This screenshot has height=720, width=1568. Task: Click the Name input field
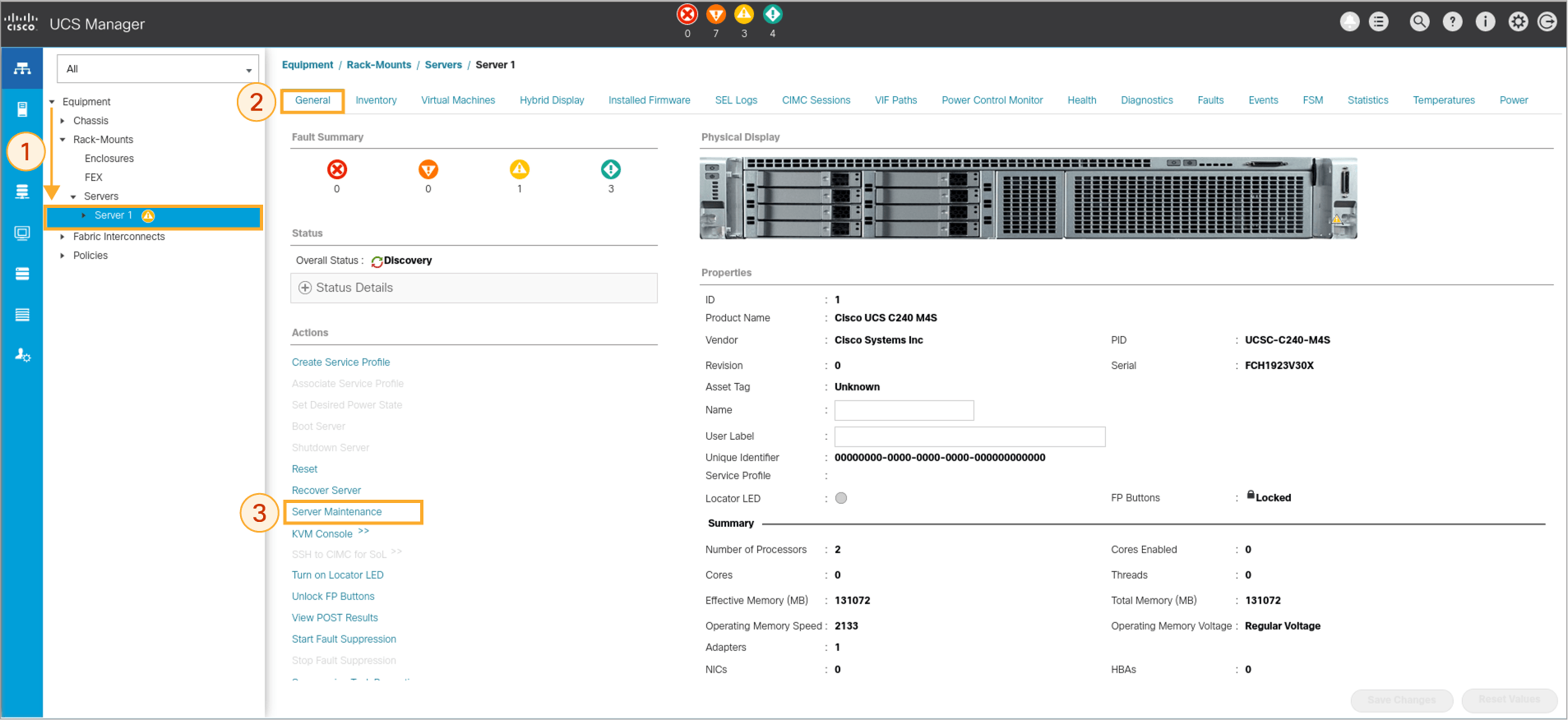point(904,410)
